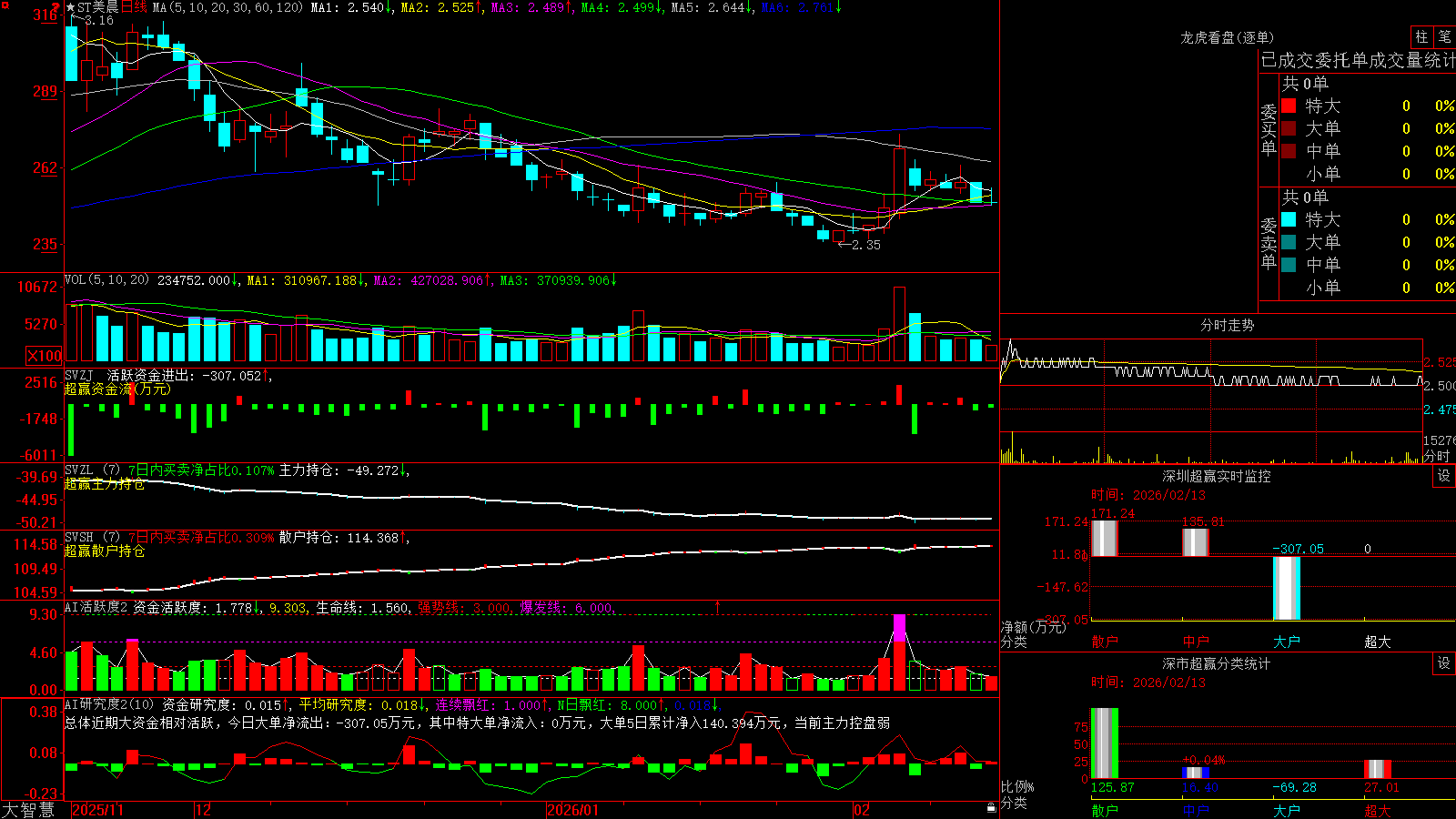The image size is (1456, 819).
Task: Click the lock icon on the timeline
Action: tap(991, 808)
